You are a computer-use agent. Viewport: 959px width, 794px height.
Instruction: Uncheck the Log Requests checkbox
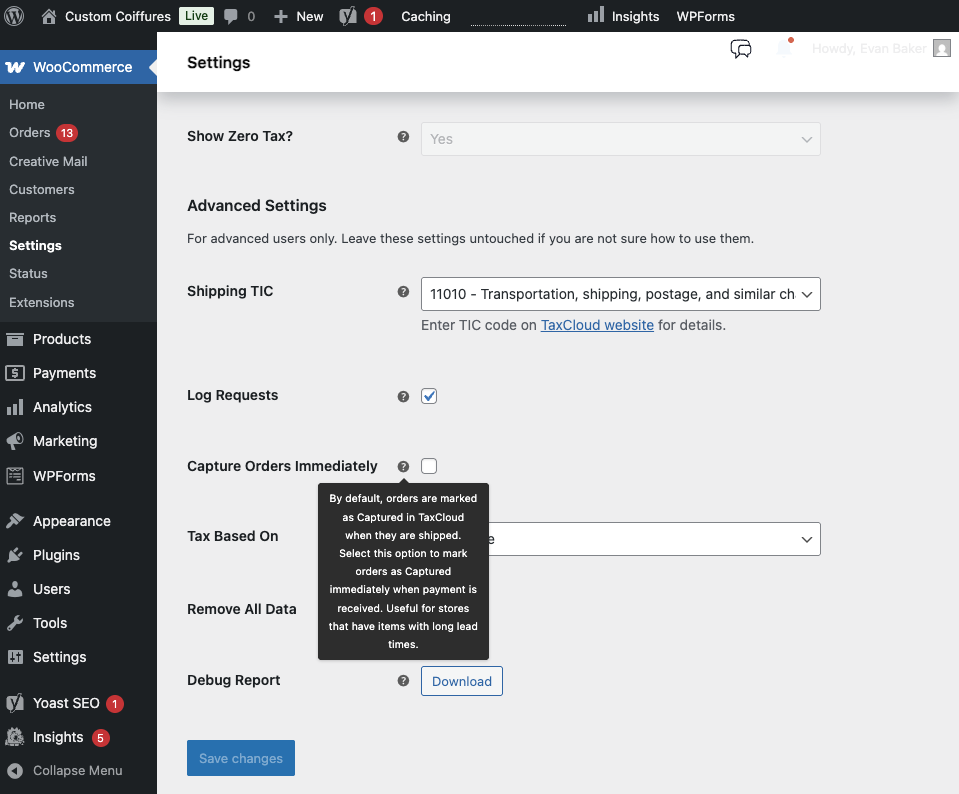point(429,396)
